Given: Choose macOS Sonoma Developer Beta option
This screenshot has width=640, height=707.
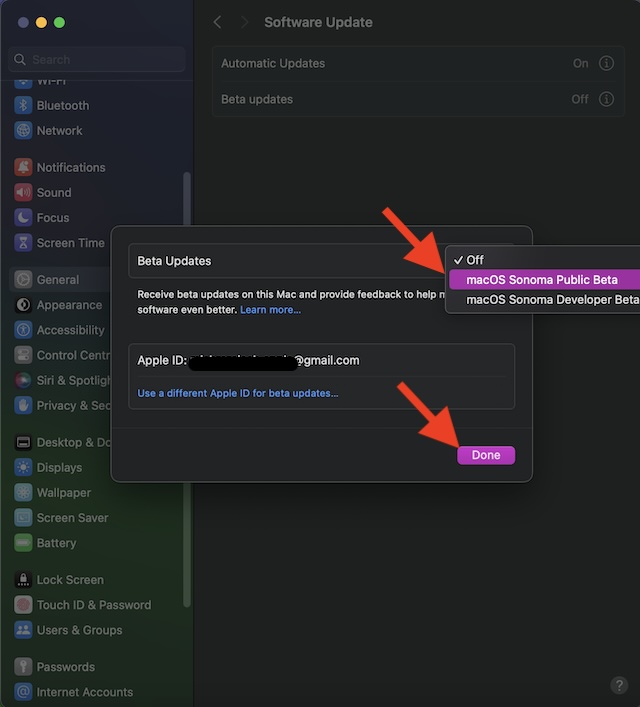Looking at the screenshot, I should tap(550, 299).
